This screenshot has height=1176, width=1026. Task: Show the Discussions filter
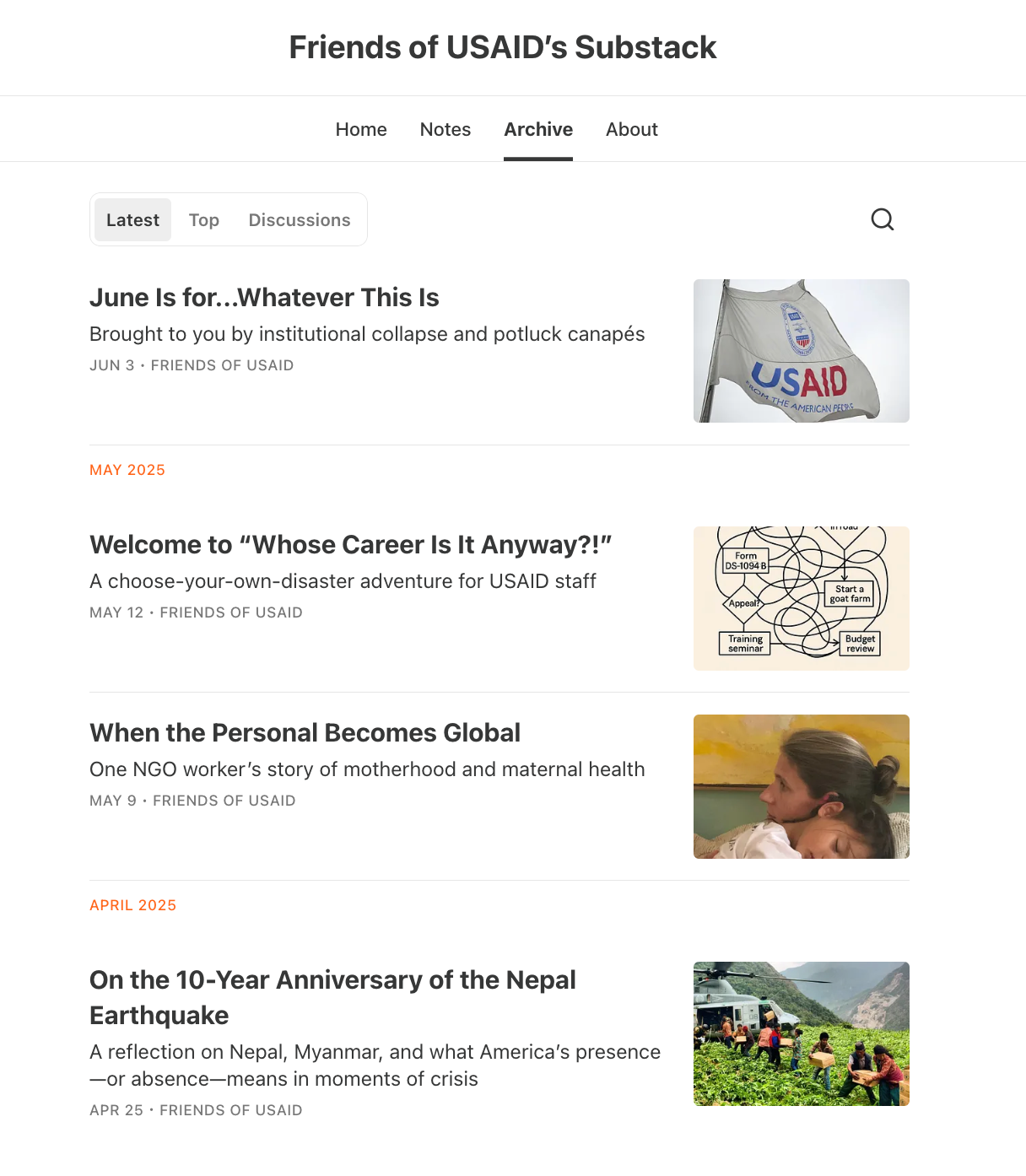pos(300,219)
